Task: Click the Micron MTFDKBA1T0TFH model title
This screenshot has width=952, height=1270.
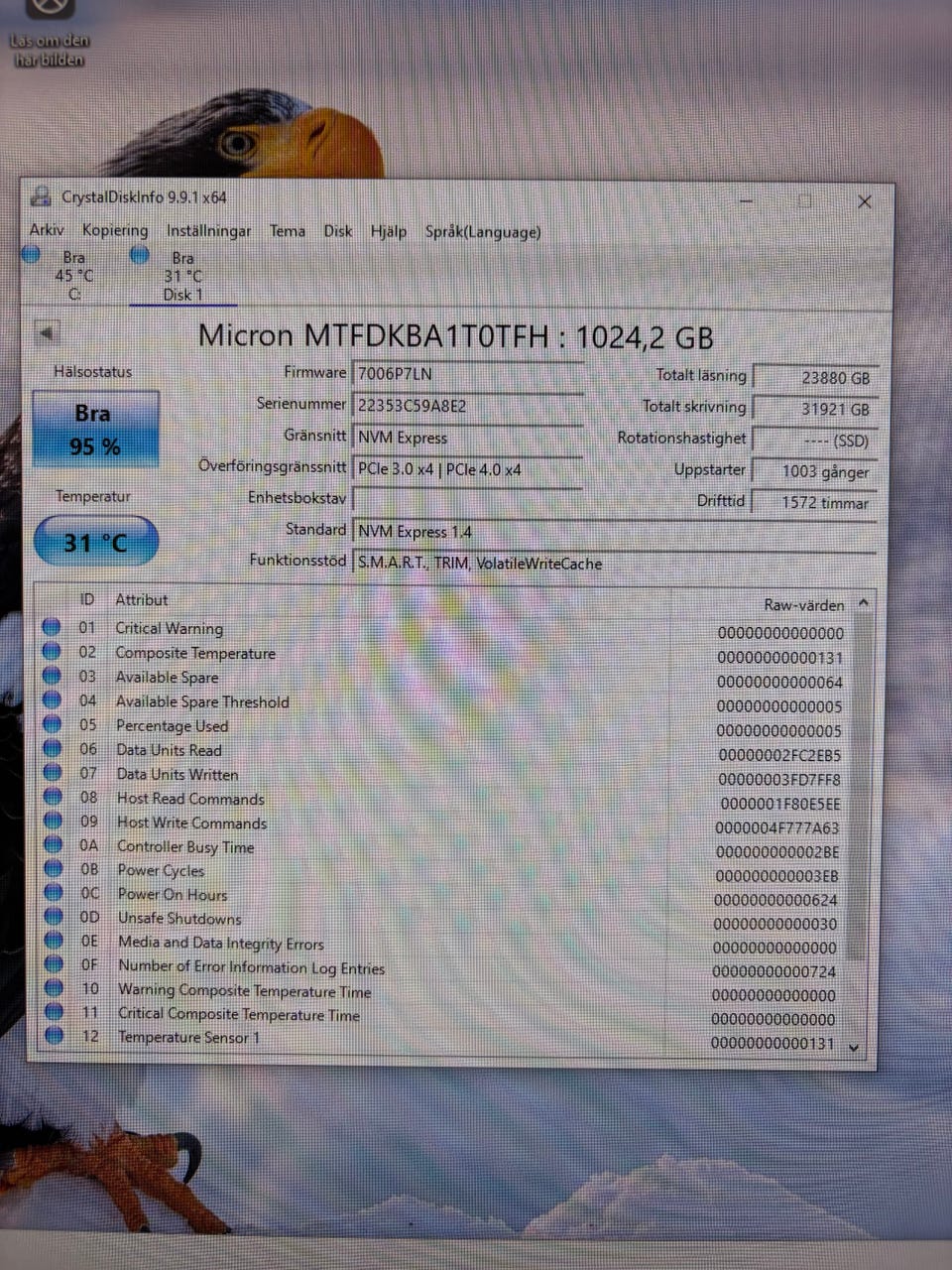Action: (x=456, y=336)
